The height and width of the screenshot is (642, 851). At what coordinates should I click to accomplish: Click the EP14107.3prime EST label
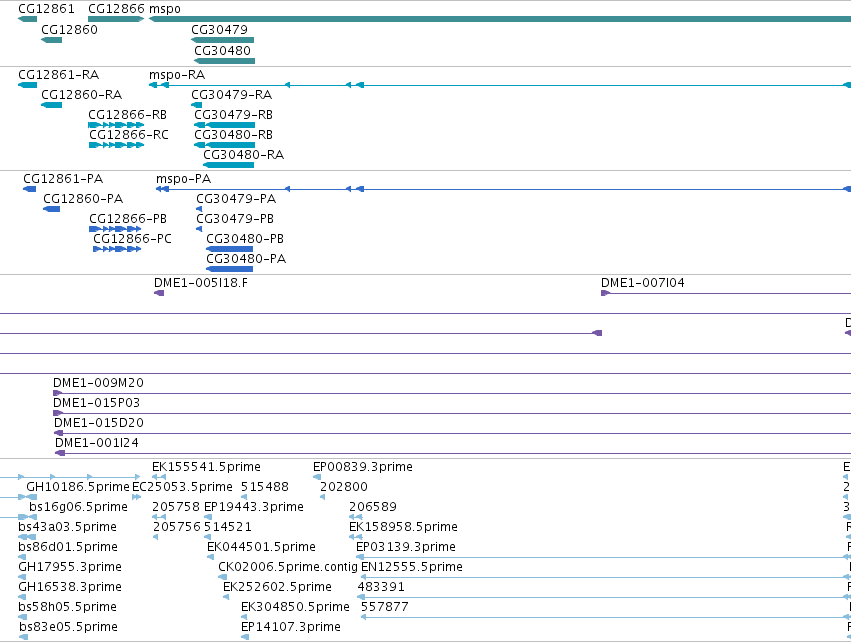pos(290,627)
